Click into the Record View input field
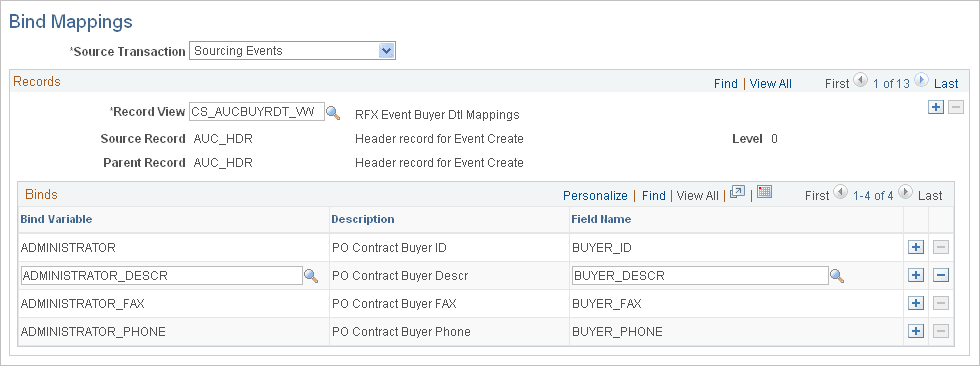The image size is (980, 366). pos(257,112)
